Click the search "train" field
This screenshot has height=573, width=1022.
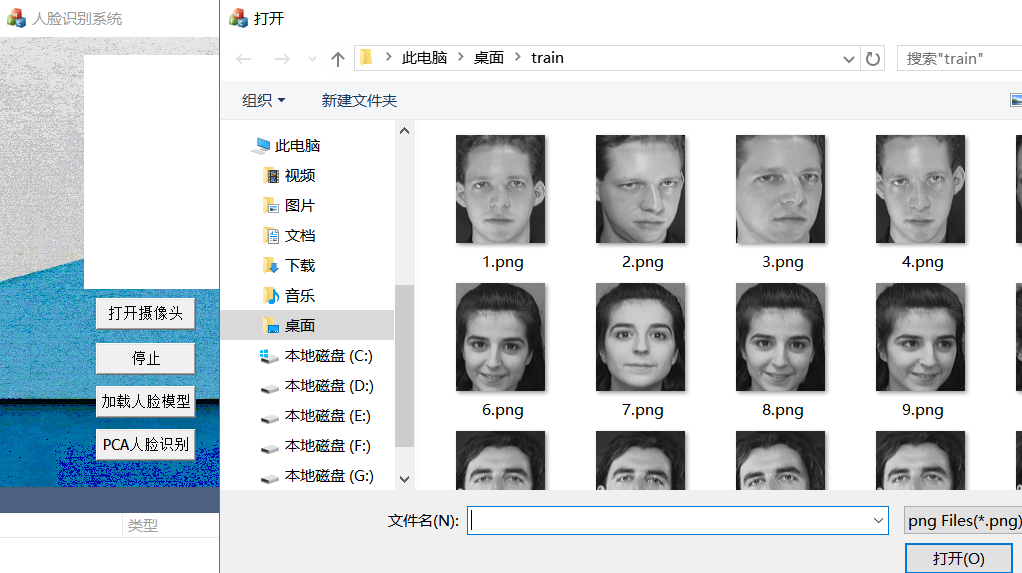959,59
